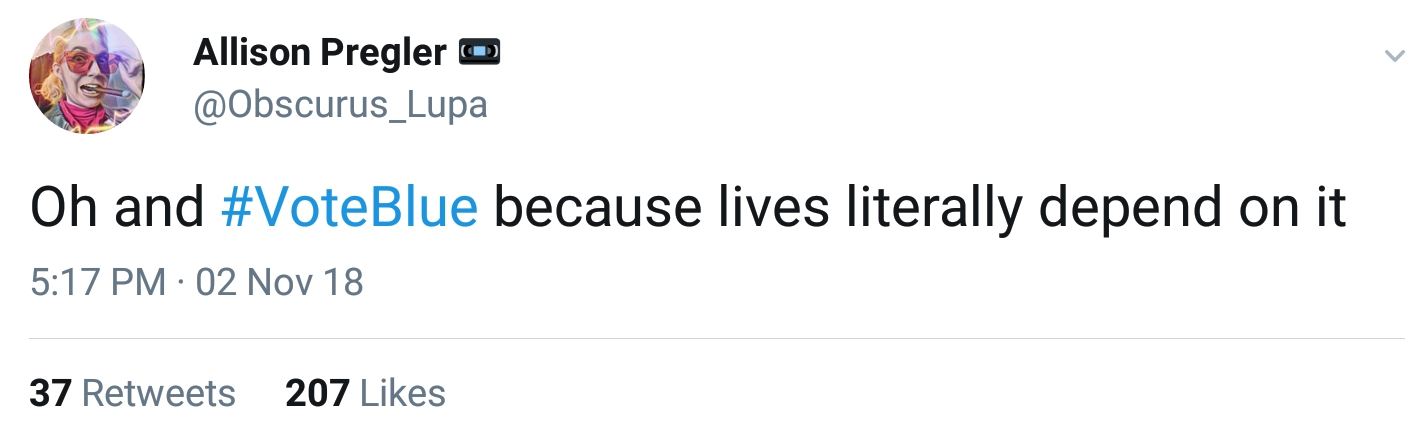Click the word "lives" in the tweet
Screen dimensions: 1425x424
click(x=770, y=208)
